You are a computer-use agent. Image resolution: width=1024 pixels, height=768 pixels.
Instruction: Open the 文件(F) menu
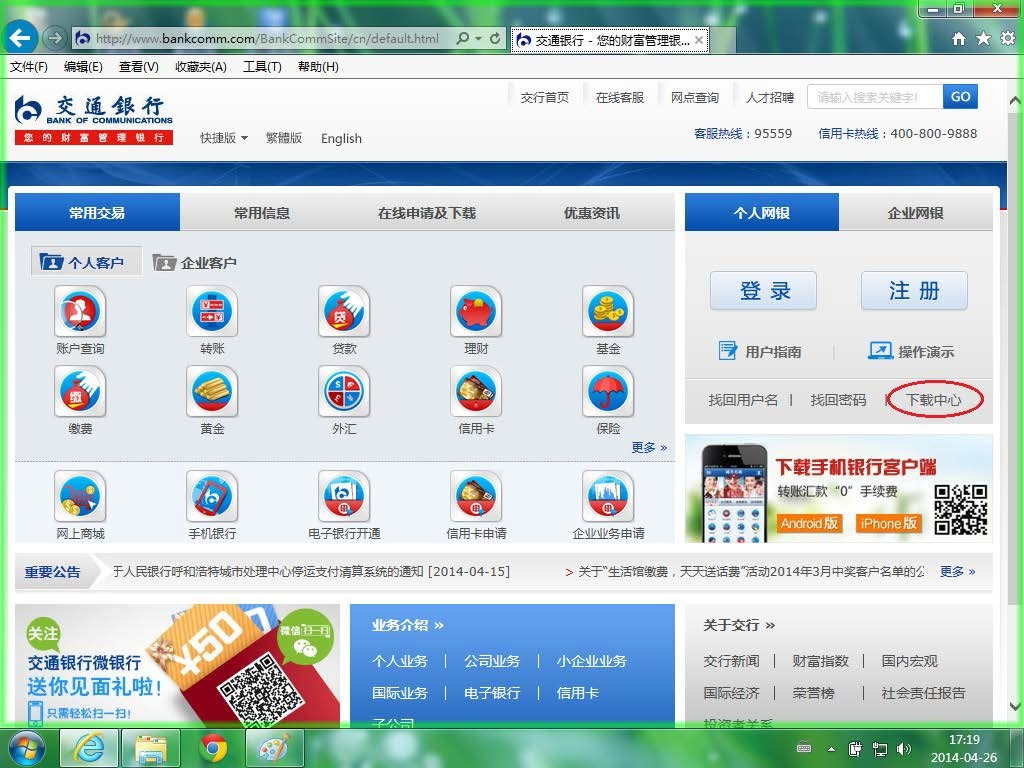[x=28, y=67]
